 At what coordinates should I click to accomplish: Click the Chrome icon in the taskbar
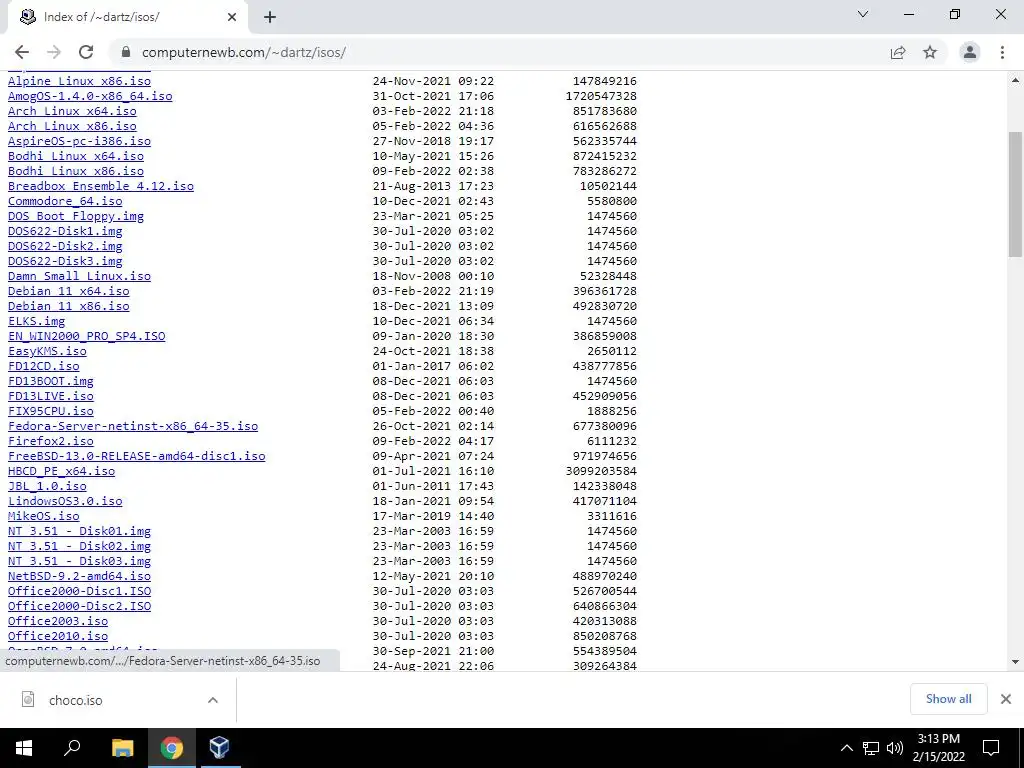(172, 748)
